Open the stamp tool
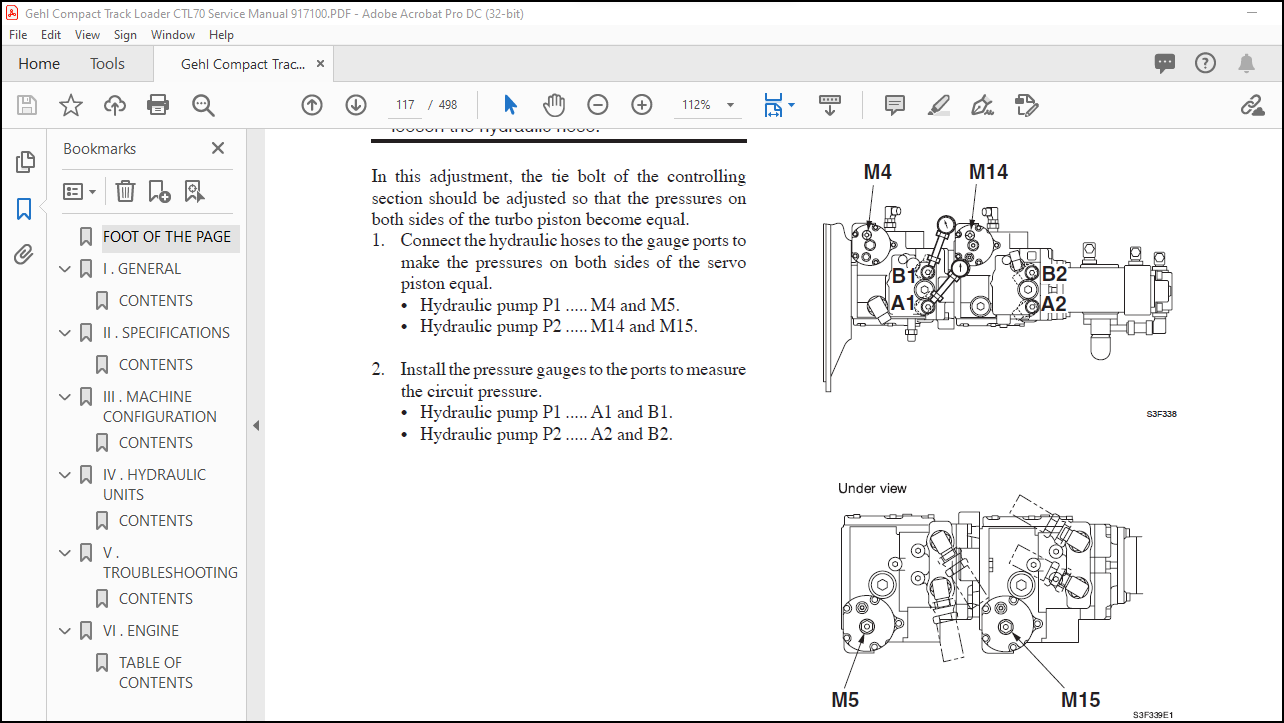The image size is (1284, 723). (1026, 105)
